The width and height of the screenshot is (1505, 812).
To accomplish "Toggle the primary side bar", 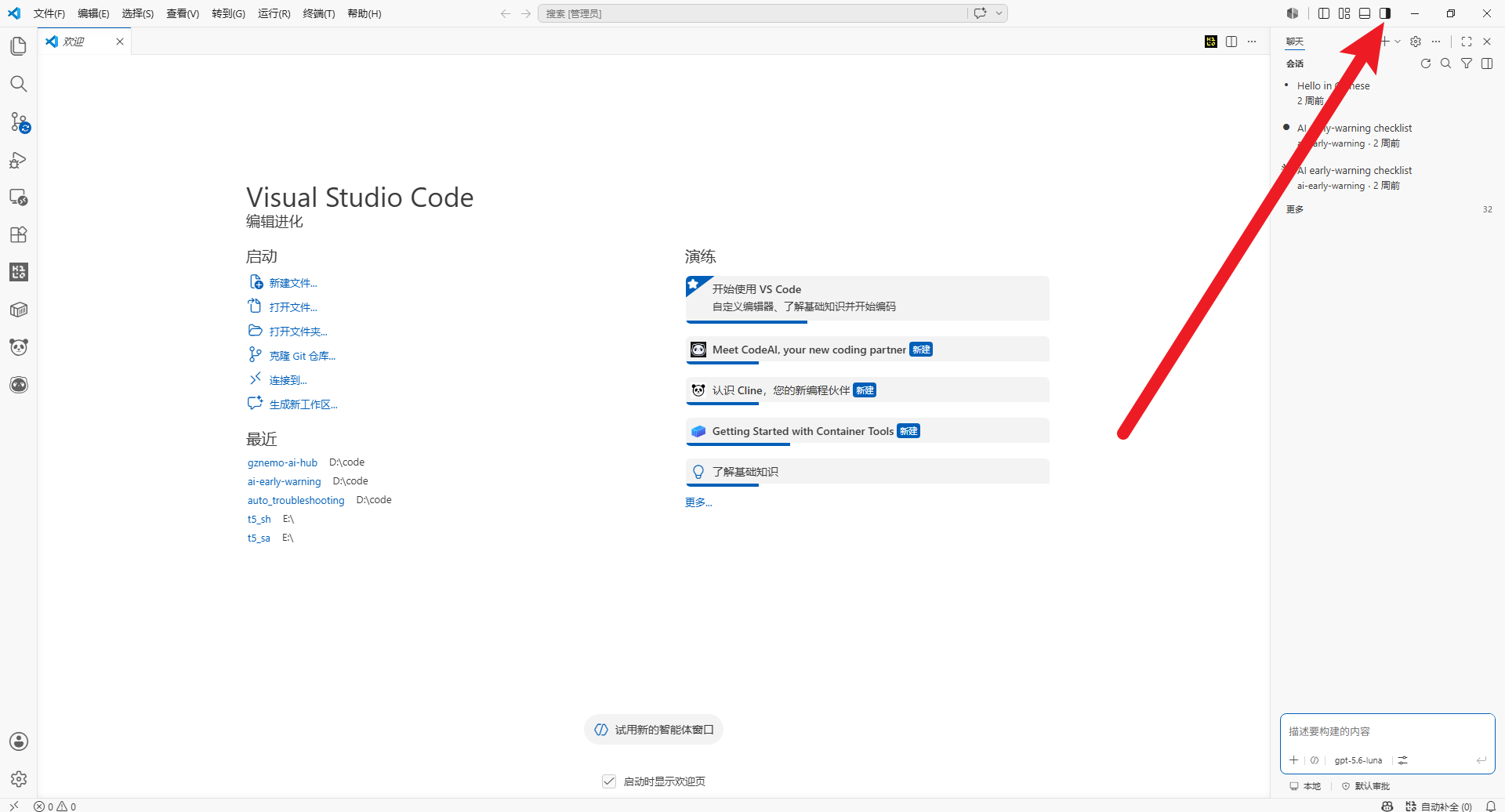I will pyautogui.click(x=1324, y=13).
